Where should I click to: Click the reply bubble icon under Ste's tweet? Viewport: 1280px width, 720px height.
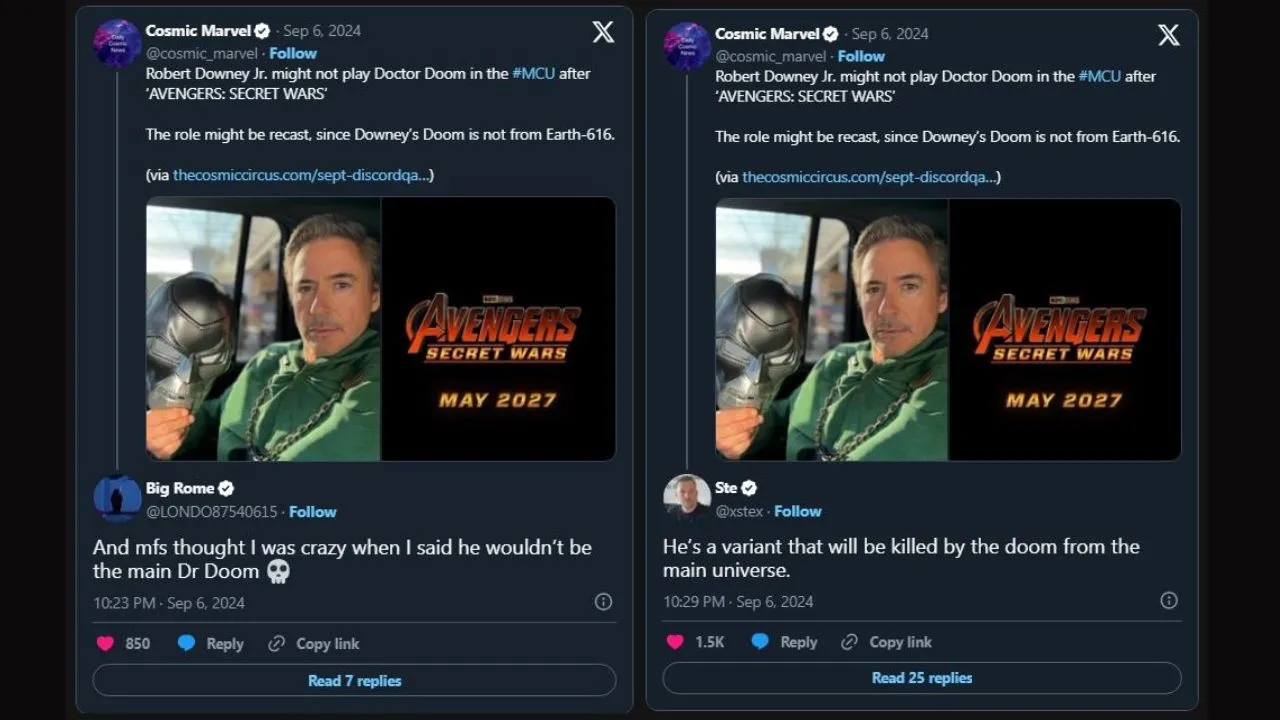pyautogui.click(x=760, y=642)
